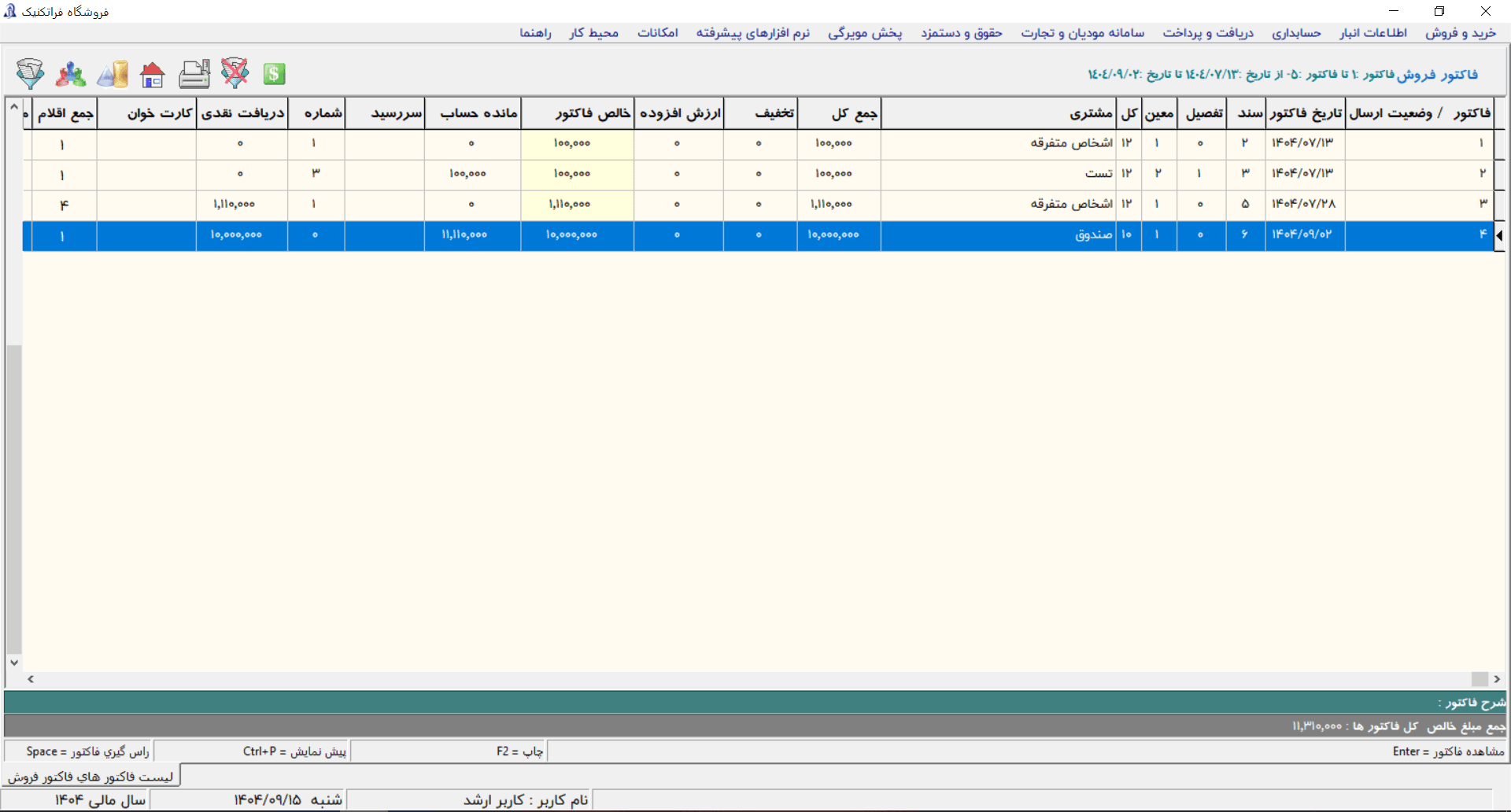Click the مانده حساب column header
Viewport: 1511px width, 812px height.
click(x=472, y=113)
